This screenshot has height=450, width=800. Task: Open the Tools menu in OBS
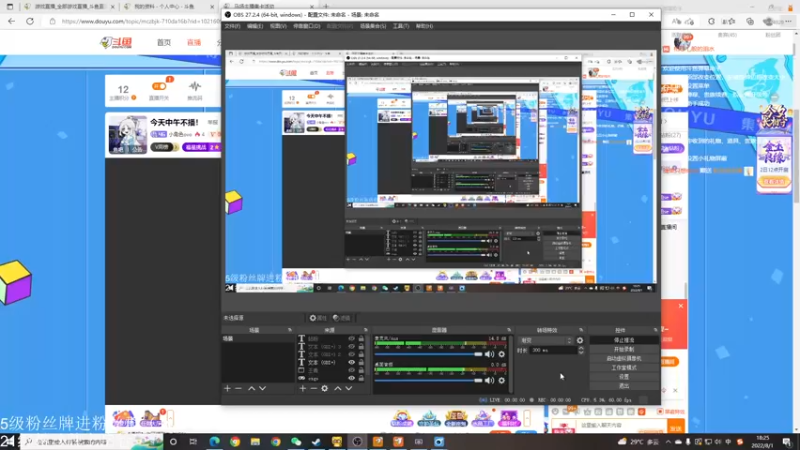tap(401, 26)
